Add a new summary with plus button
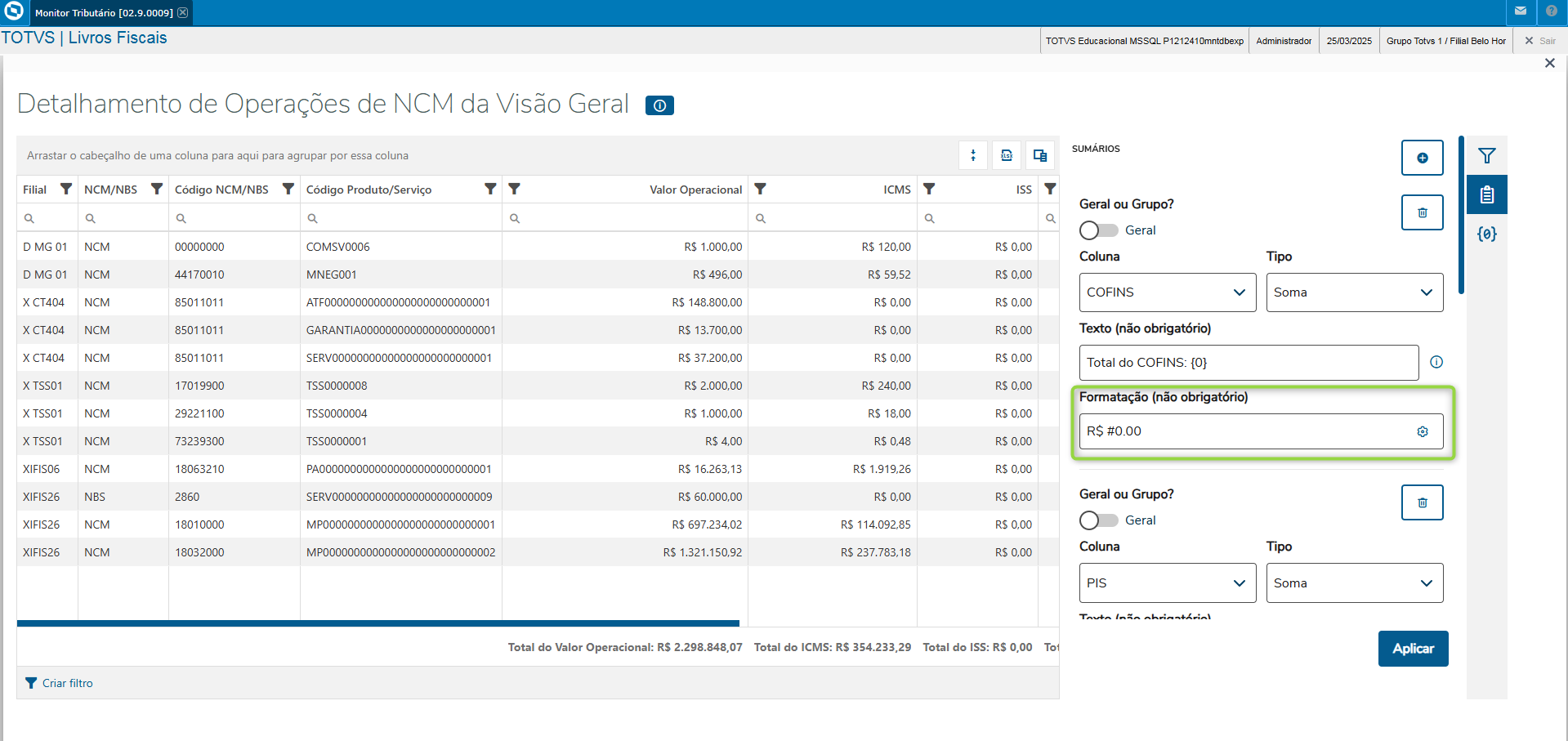This screenshot has height=741, width=1568. tap(1422, 158)
